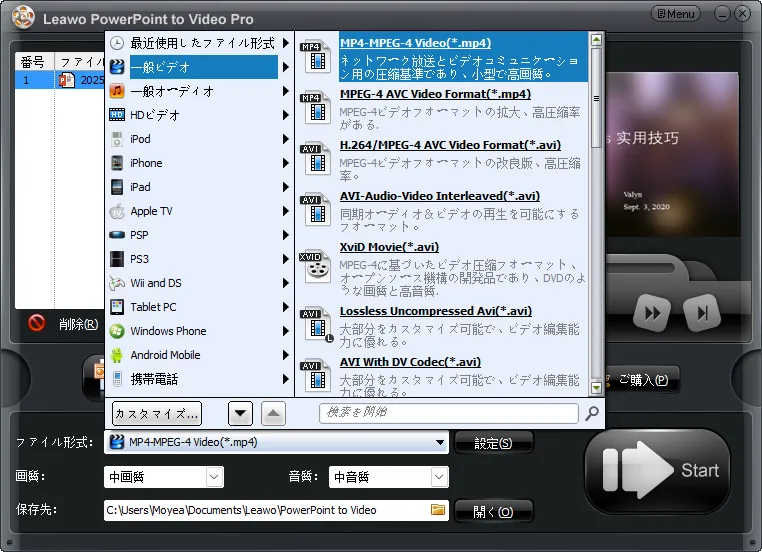This screenshot has height=552, width=762.
Task: Select PSP category
Action: click(199, 235)
